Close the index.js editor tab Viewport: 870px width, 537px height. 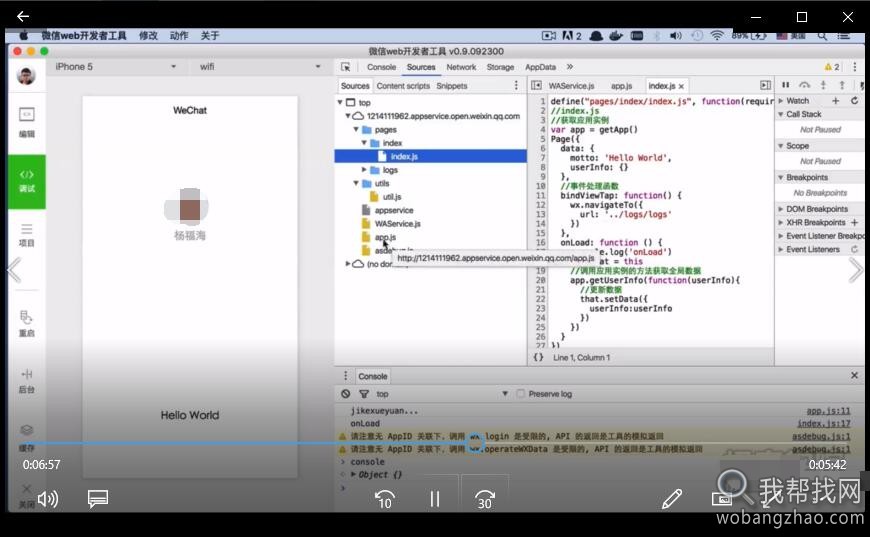[x=681, y=86]
